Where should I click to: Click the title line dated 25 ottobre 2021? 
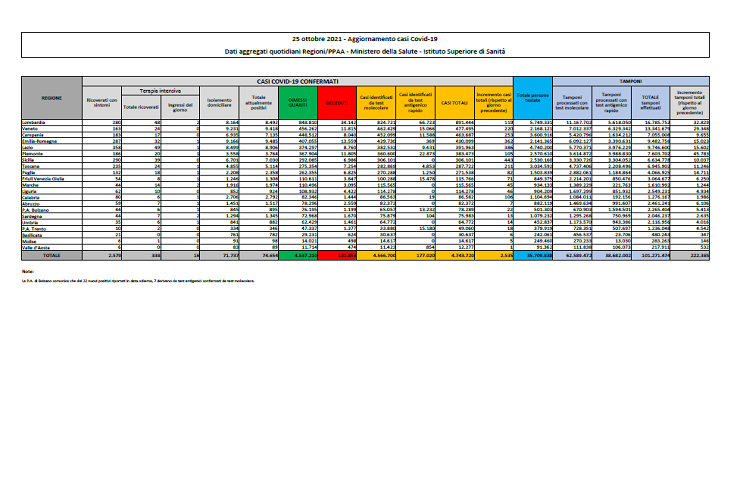[369, 35]
